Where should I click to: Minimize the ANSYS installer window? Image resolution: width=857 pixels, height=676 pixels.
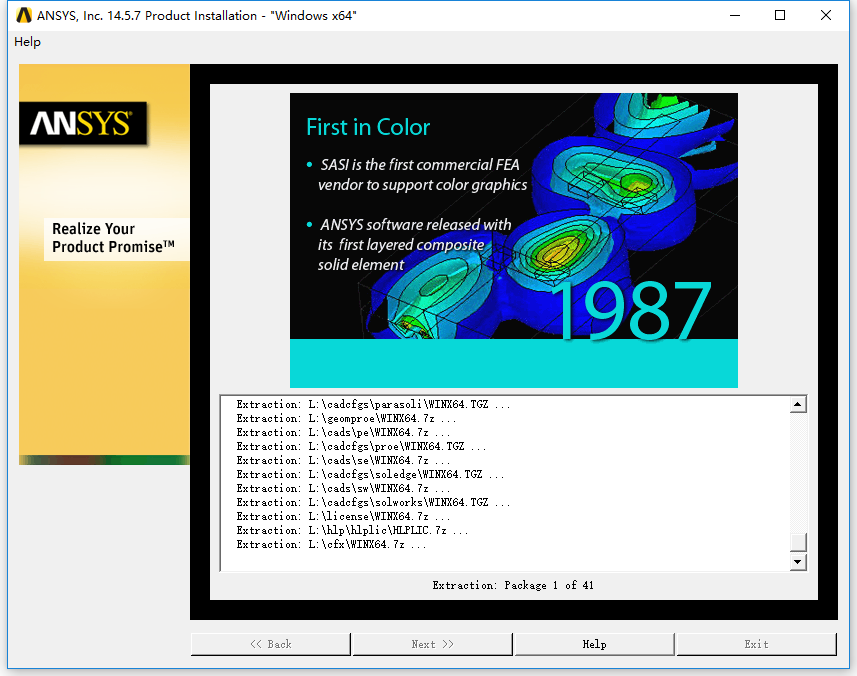[x=735, y=15]
